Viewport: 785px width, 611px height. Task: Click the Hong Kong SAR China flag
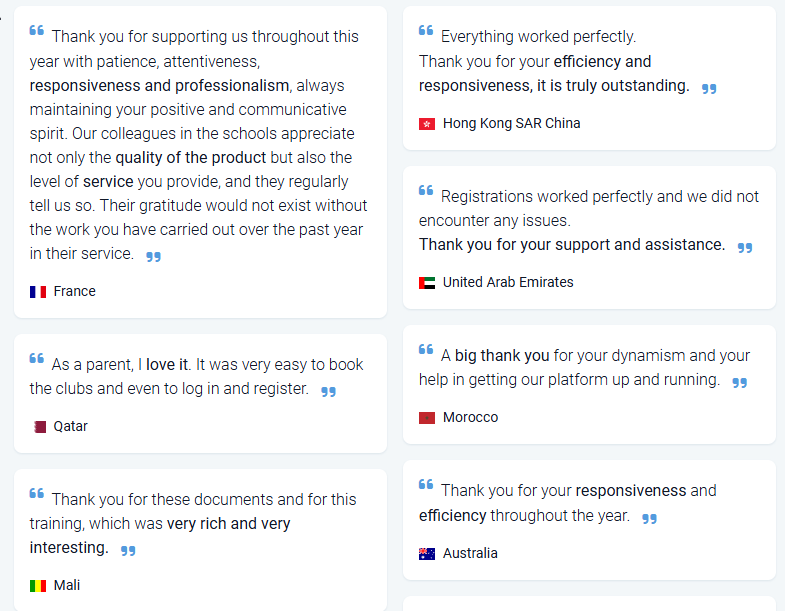coord(427,124)
